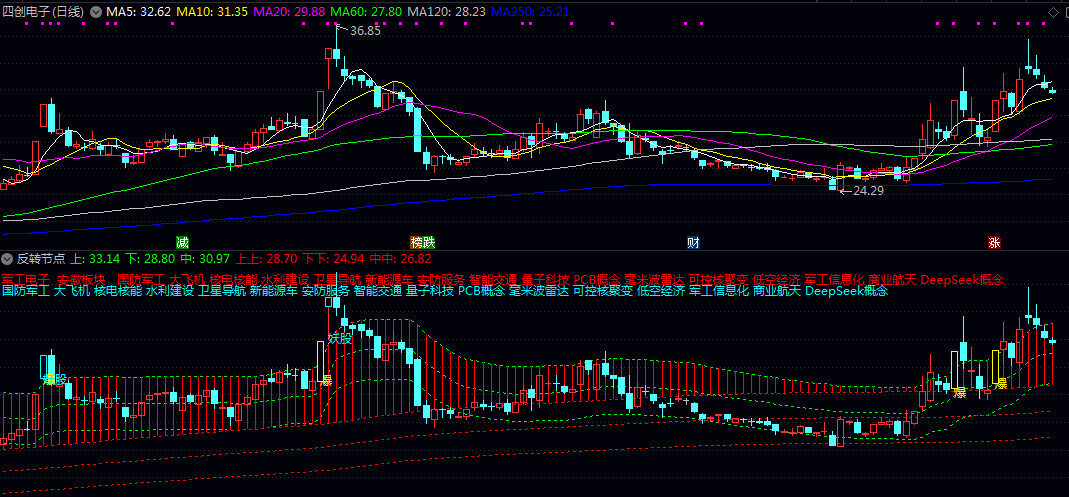Open the green 减 event marker
This screenshot has height=497, width=1069.
[x=182, y=243]
